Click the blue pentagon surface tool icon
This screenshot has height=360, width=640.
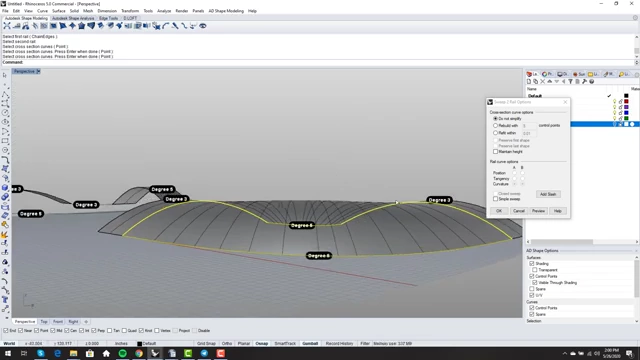click(82, 26)
